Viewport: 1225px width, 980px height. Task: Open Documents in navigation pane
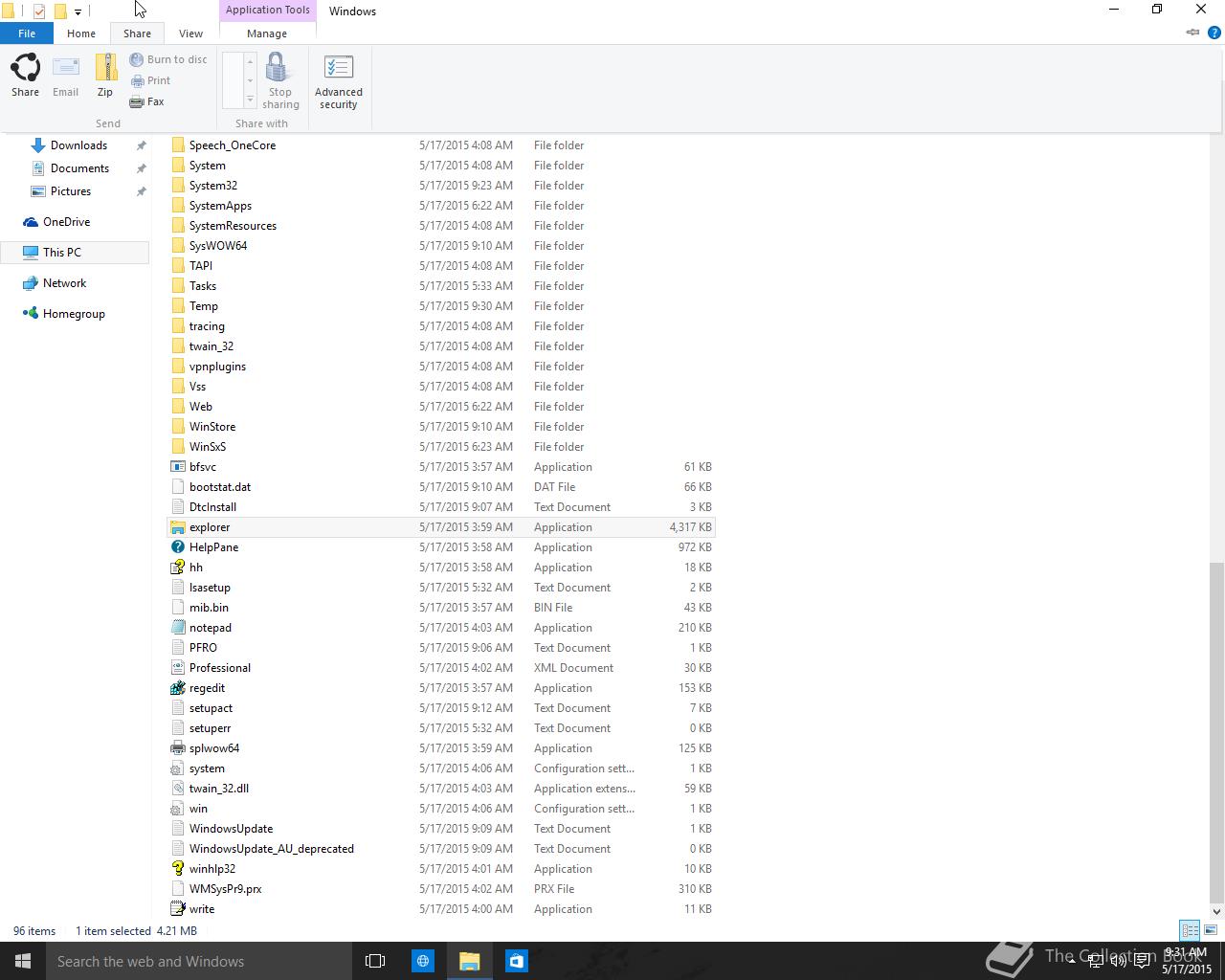[x=79, y=168]
